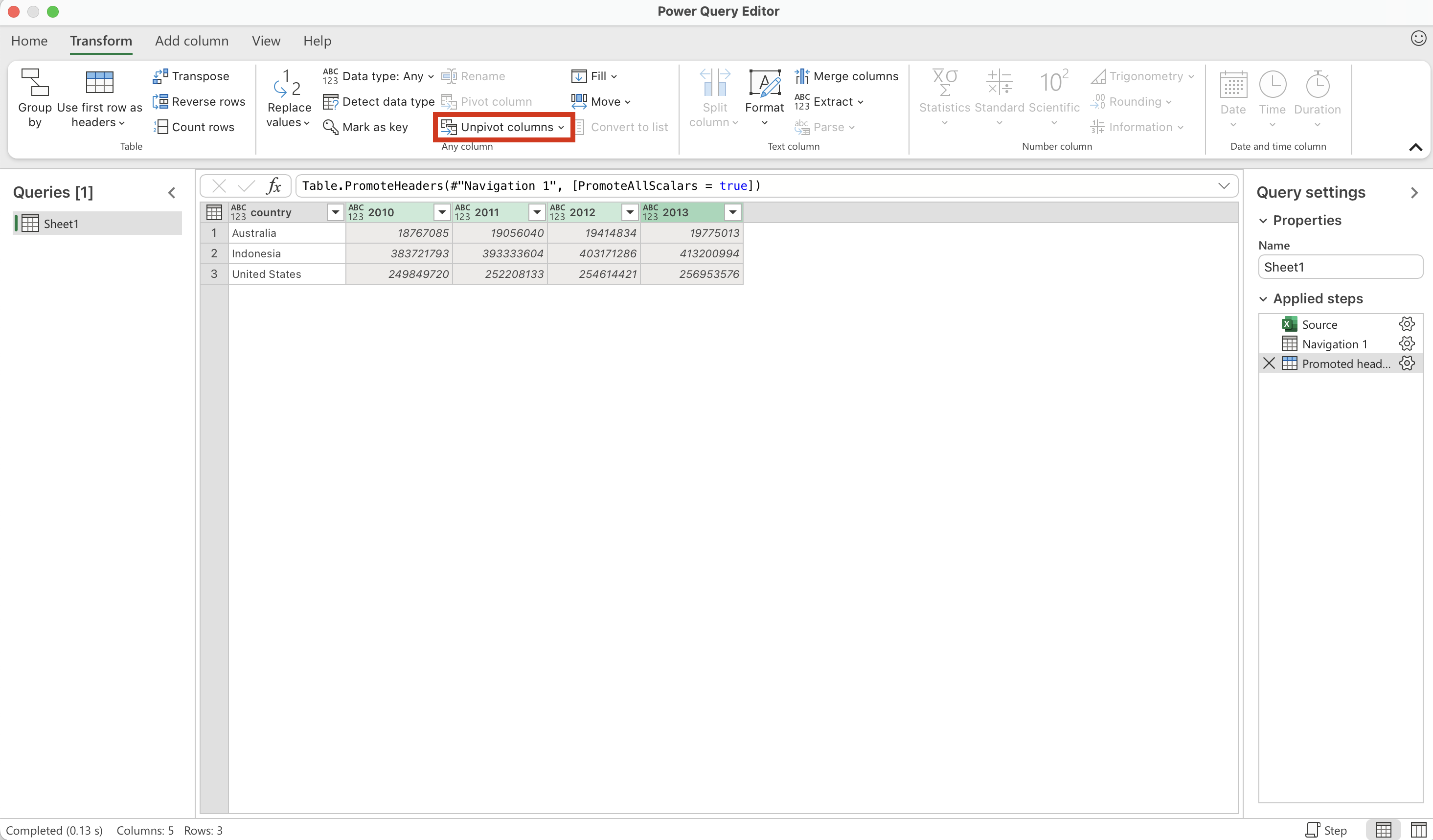Image resolution: width=1433 pixels, height=840 pixels.
Task: Open the country column filter dropdown
Action: 336,213
